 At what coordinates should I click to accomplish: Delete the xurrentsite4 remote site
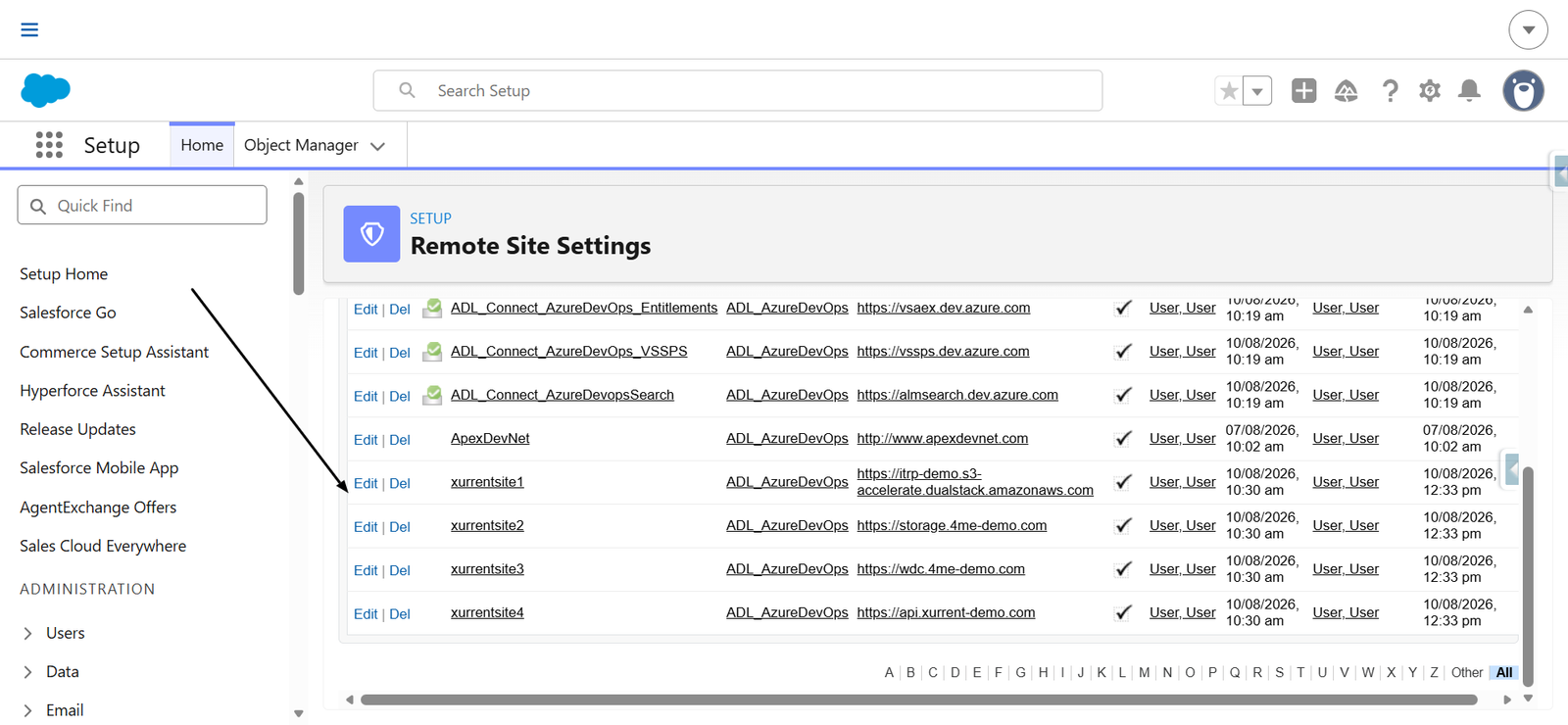[x=400, y=614]
